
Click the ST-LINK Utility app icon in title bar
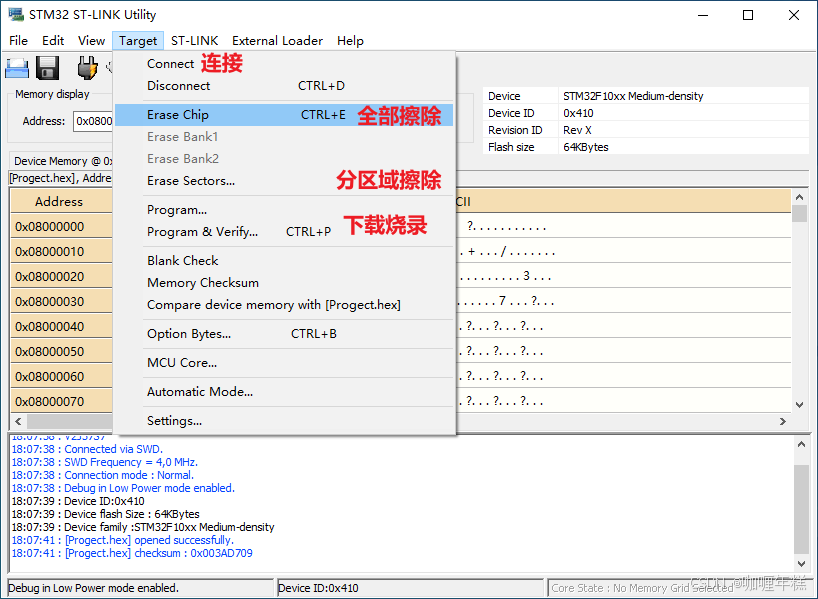[x=16, y=14]
